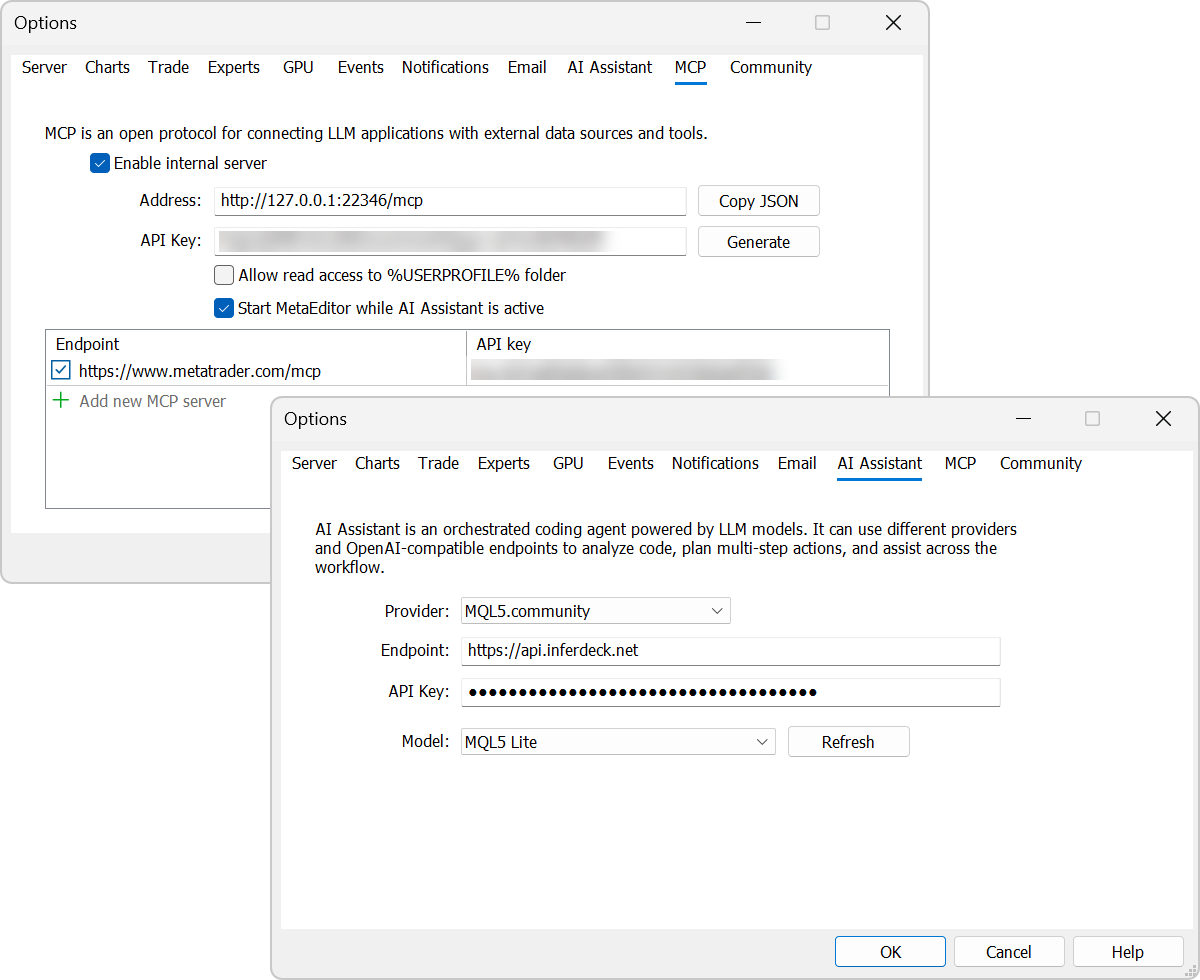Check Allow read access to %USERPROFILE% folder
The height and width of the screenshot is (980, 1200).
(224, 275)
